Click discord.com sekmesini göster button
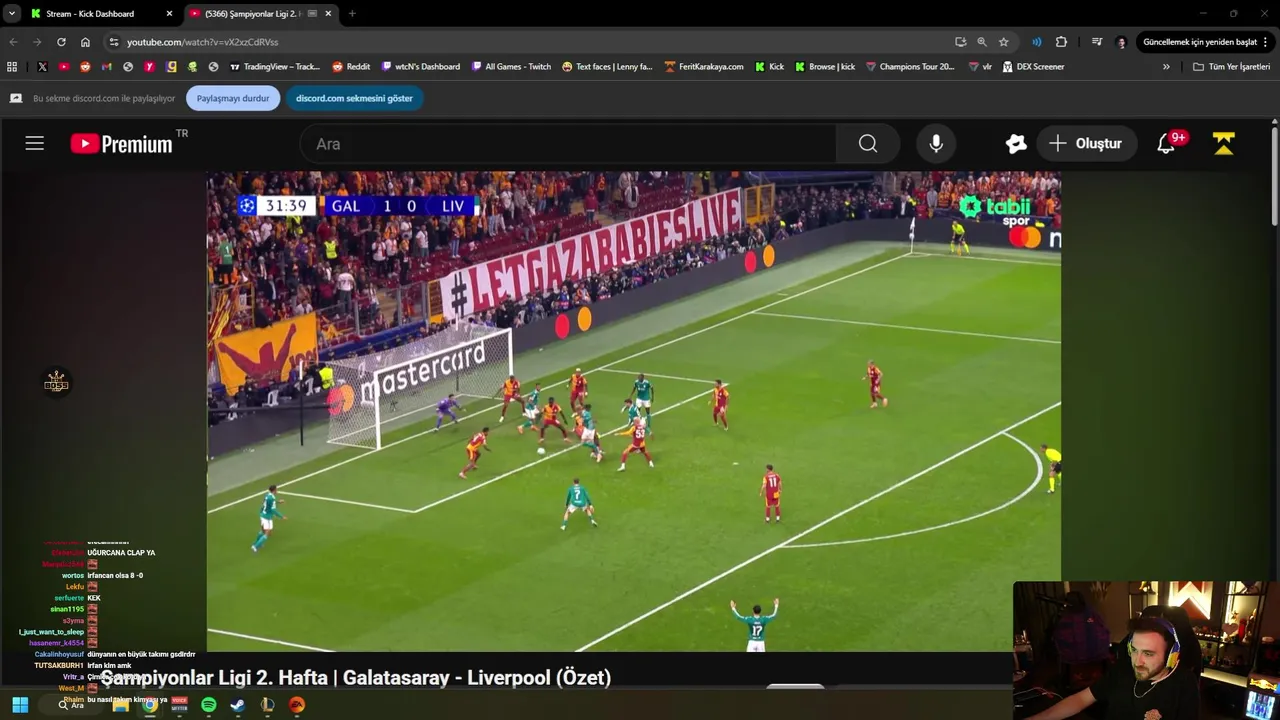This screenshot has width=1280, height=720. (x=354, y=98)
